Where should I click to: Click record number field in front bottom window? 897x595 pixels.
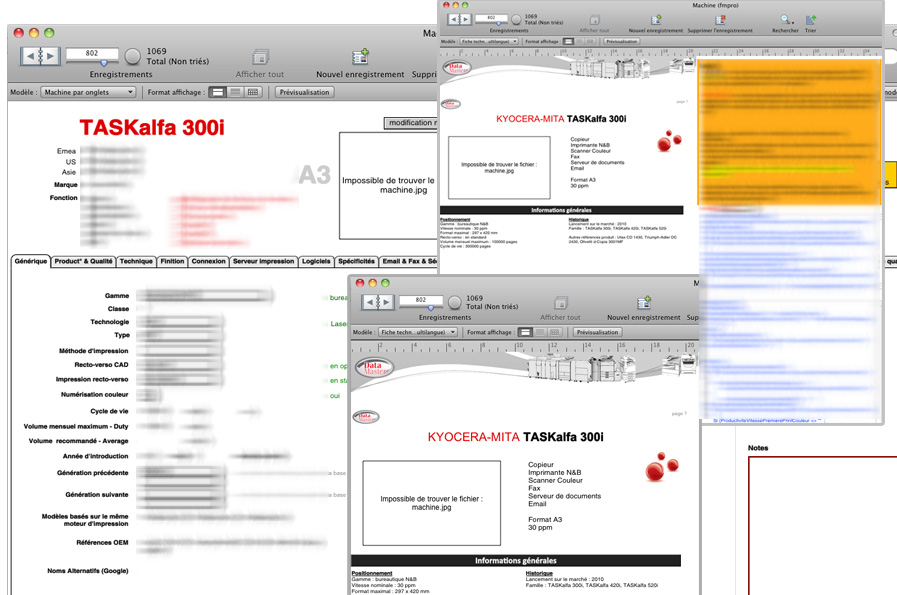point(421,300)
